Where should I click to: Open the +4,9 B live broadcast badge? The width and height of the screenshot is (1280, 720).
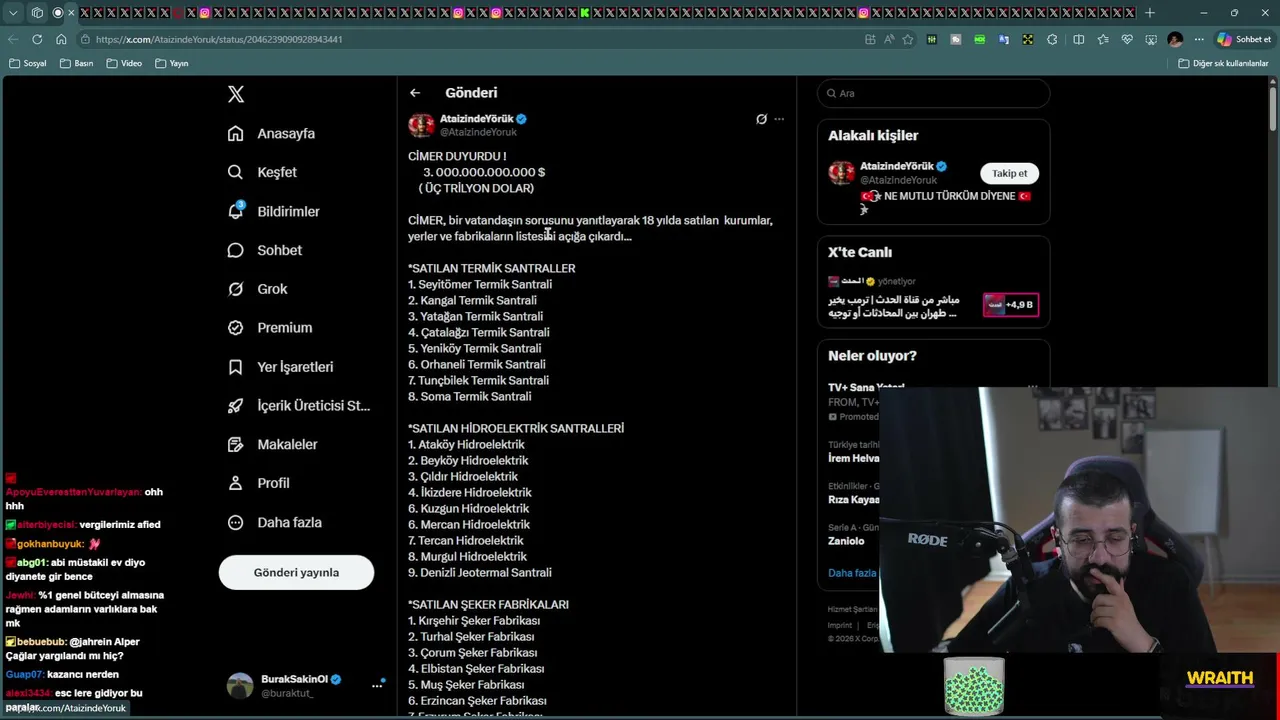point(1010,304)
